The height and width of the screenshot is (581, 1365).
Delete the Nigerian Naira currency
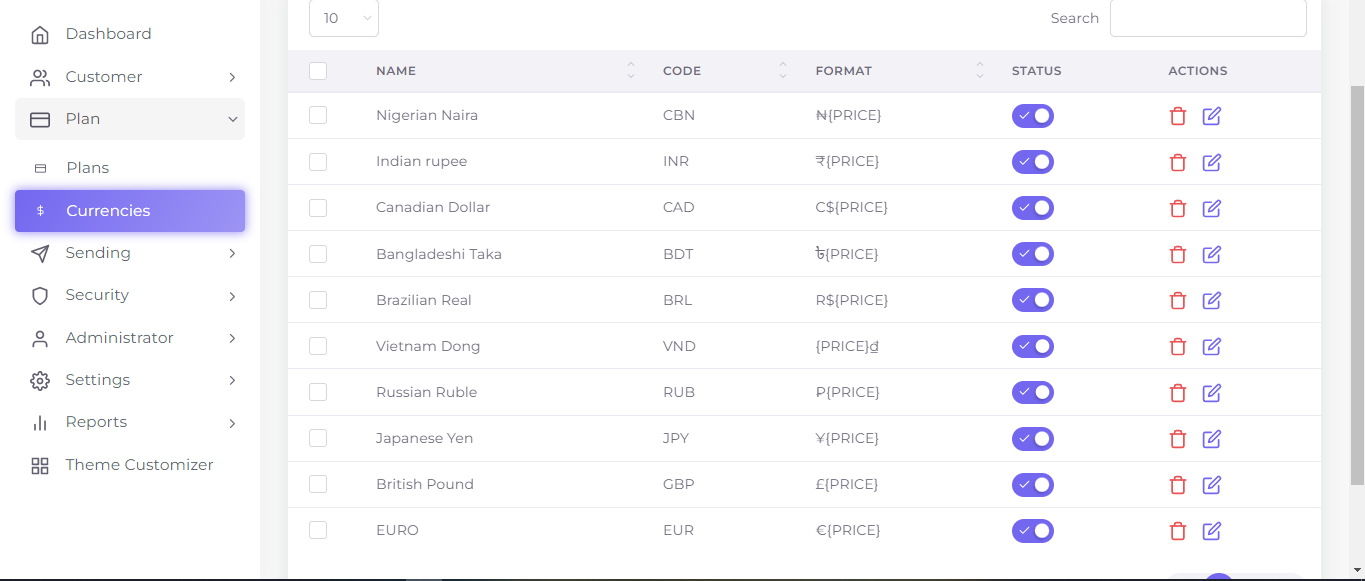[x=1178, y=116]
